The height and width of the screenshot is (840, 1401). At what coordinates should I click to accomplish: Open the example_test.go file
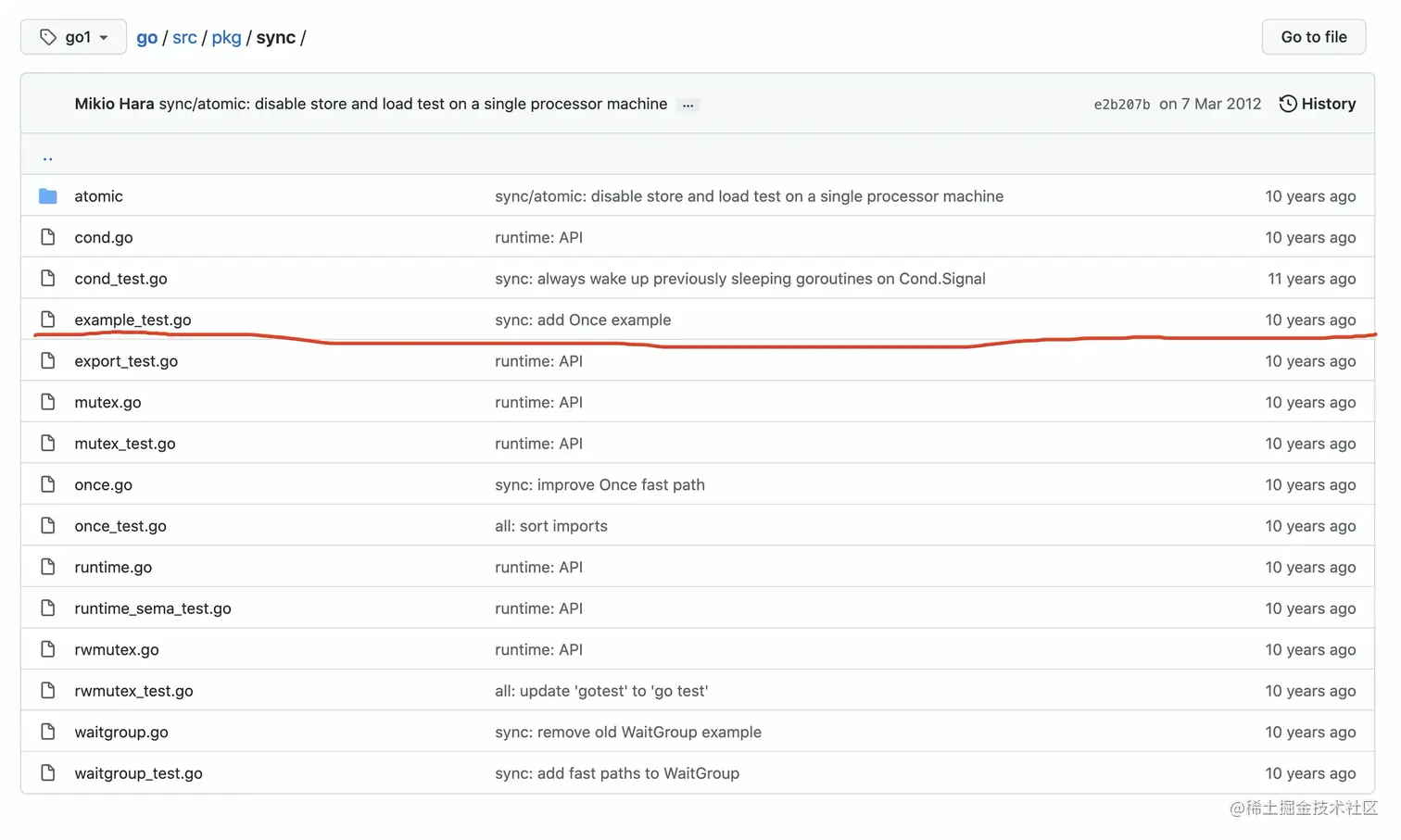(133, 320)
